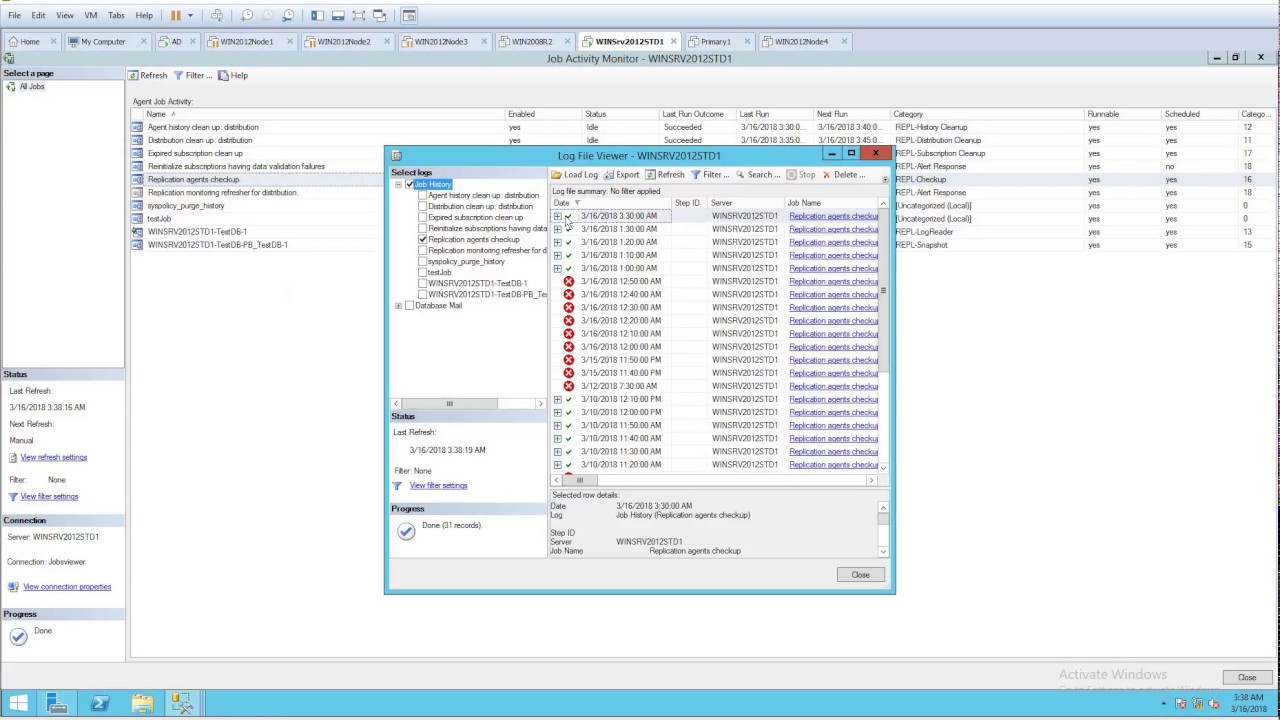Expand the Database Mail tree node
The image size is (1280, 720).
click(x=398, y=306)
